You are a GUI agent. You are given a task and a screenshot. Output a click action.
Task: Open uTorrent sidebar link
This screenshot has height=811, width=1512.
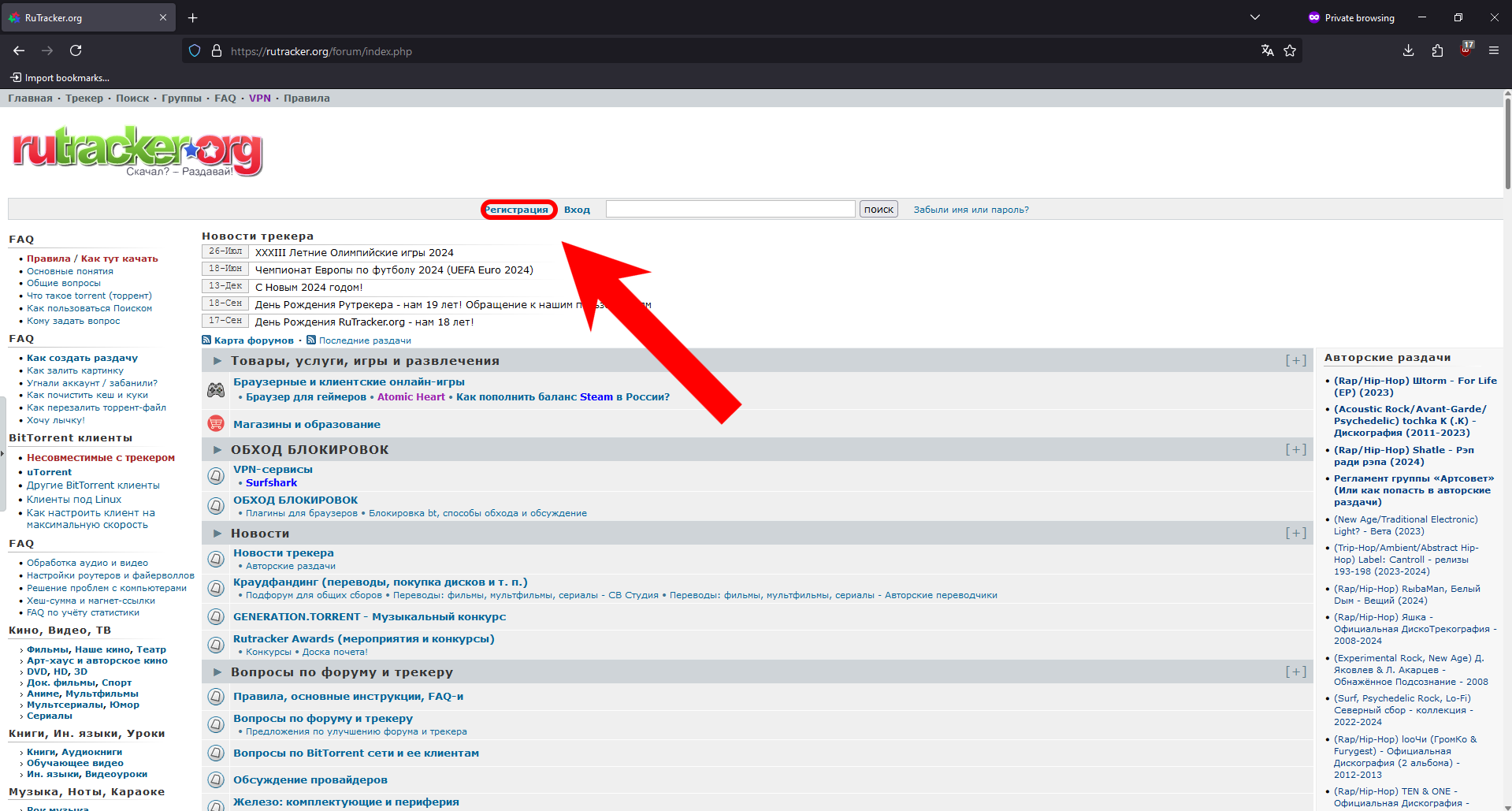click(49, 472)
